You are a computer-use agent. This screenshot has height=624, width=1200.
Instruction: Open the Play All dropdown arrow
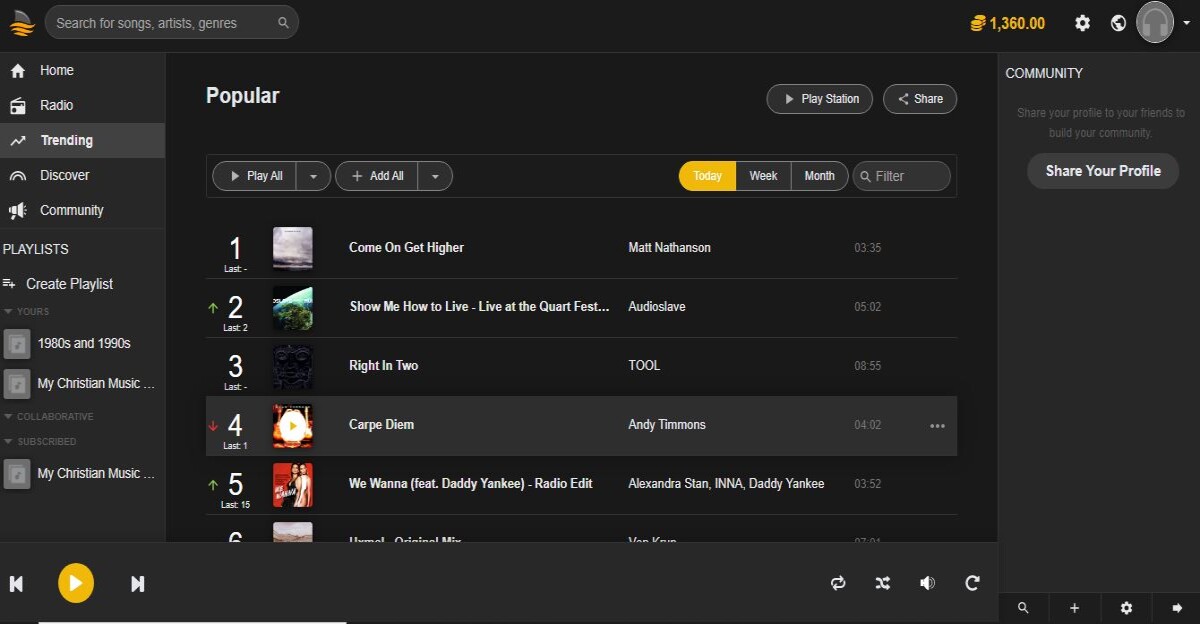[313, 176]
